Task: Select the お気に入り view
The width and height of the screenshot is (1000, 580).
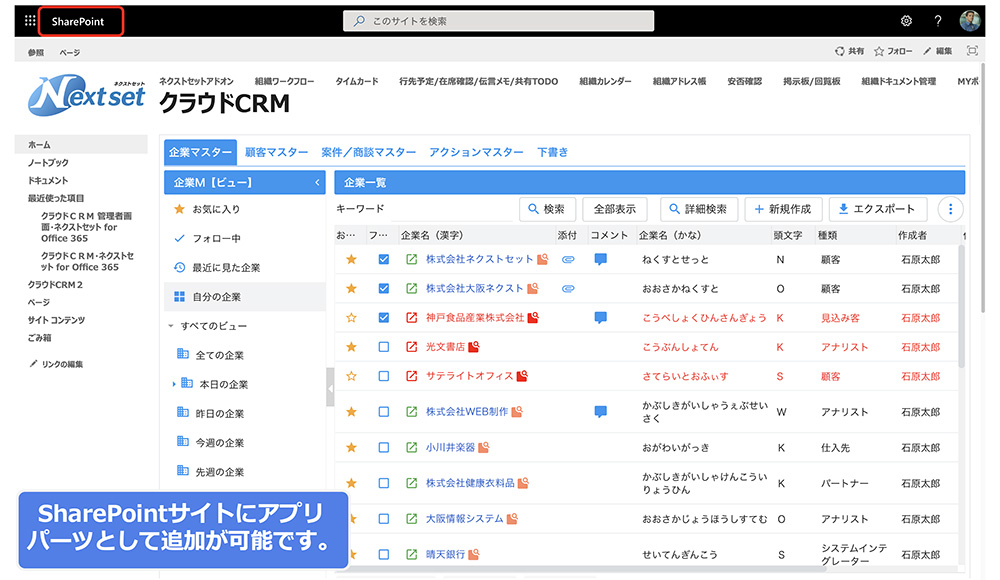Action: [245, 209]
